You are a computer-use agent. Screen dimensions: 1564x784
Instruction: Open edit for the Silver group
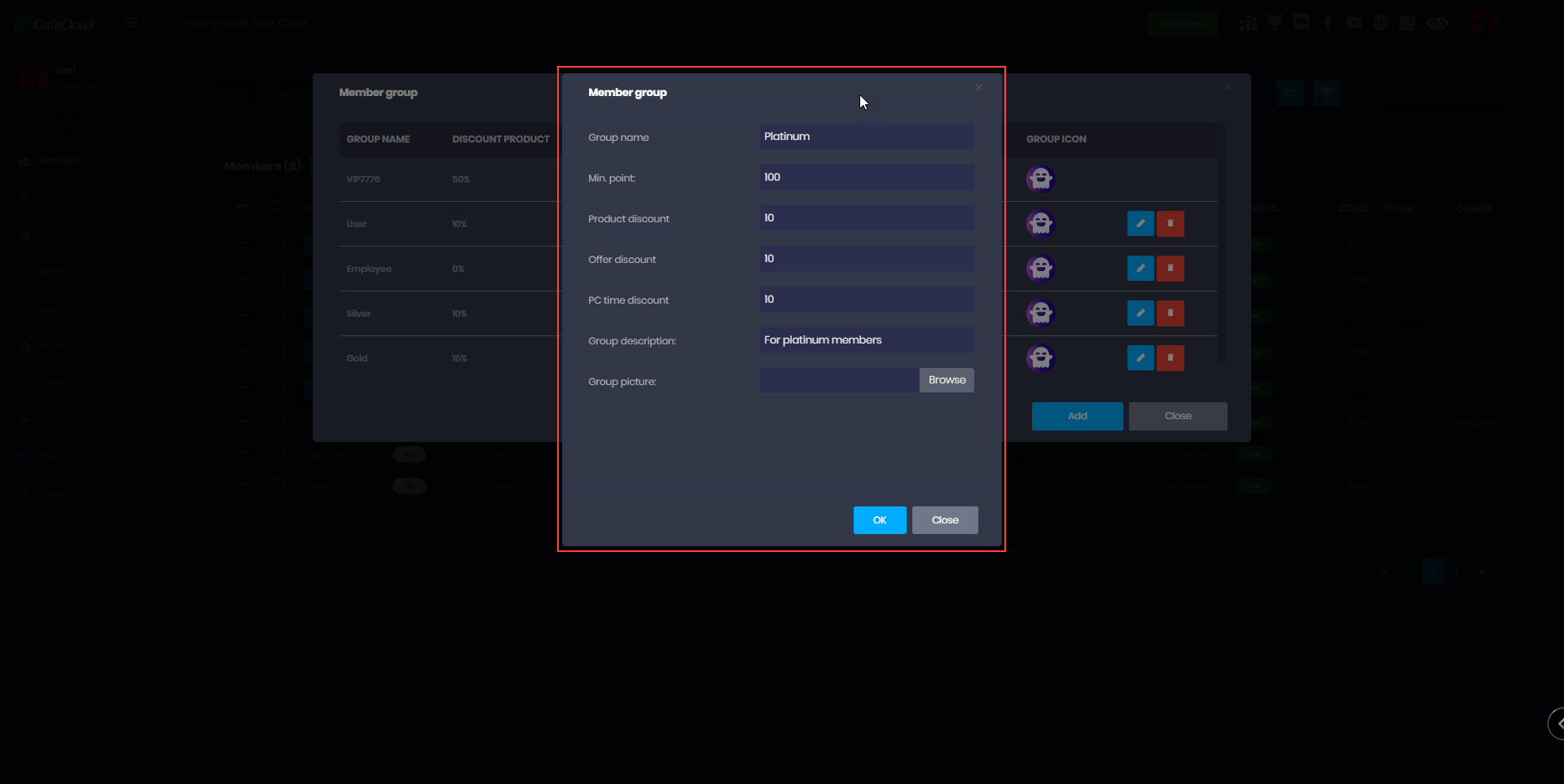(x=1140, y=313)
